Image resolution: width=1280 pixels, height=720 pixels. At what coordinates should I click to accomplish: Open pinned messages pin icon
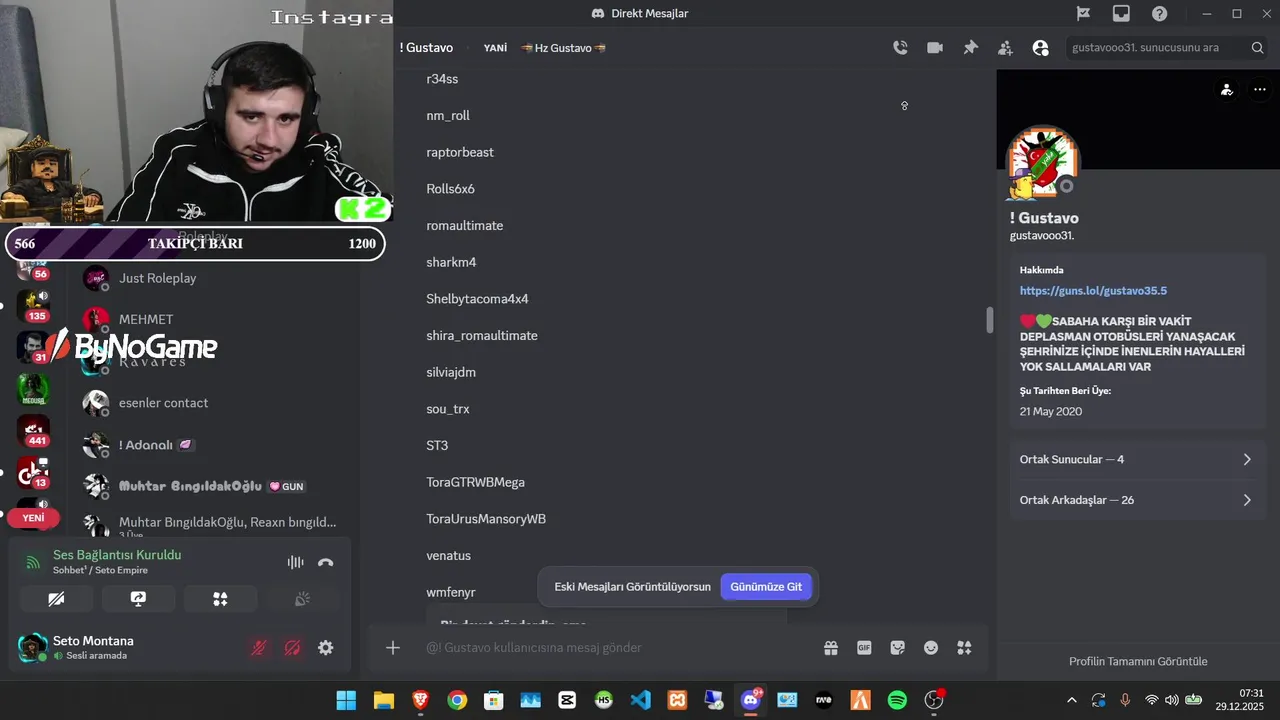(970, 47)
